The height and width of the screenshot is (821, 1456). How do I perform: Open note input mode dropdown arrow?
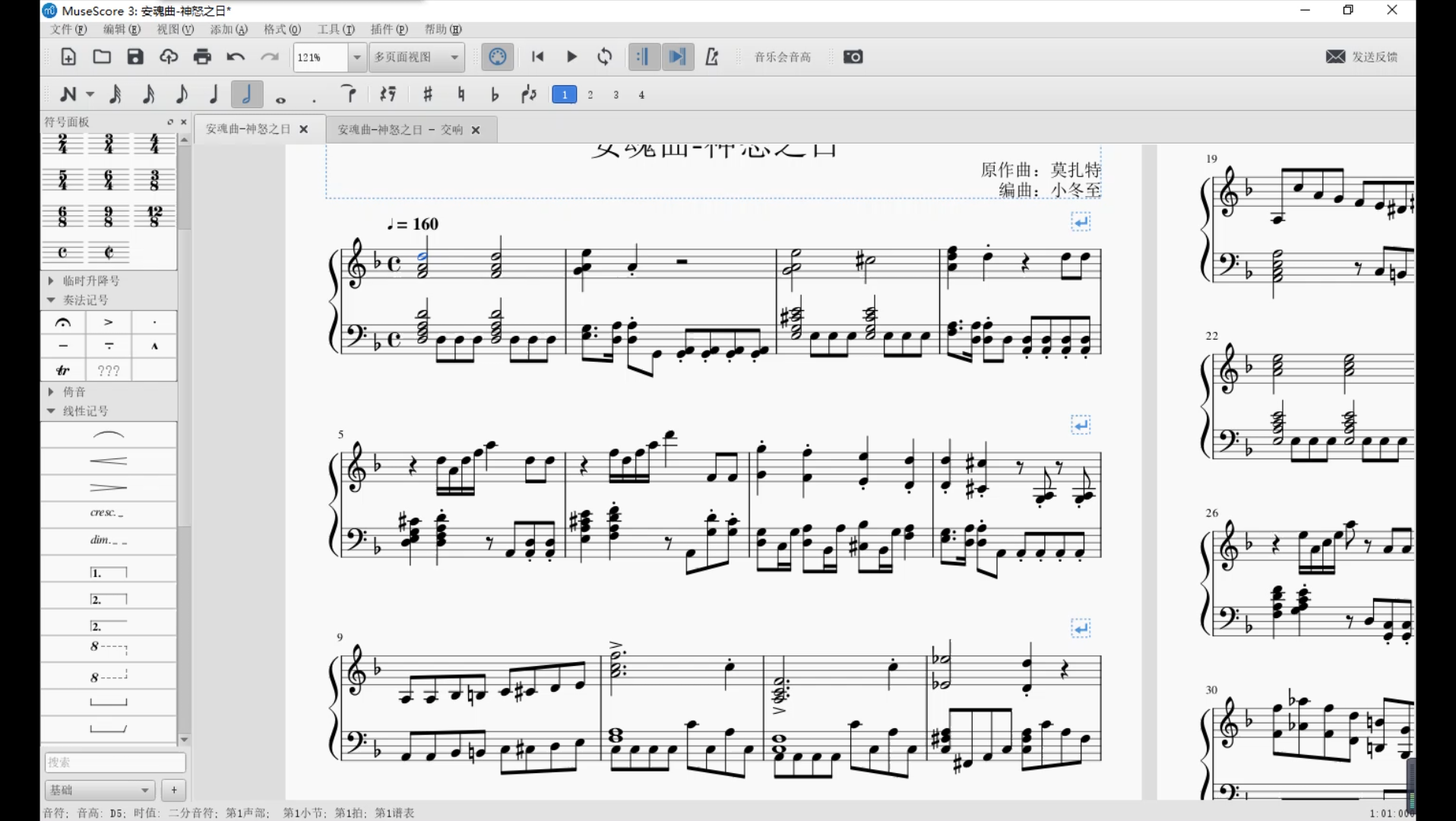pos(90,94)
